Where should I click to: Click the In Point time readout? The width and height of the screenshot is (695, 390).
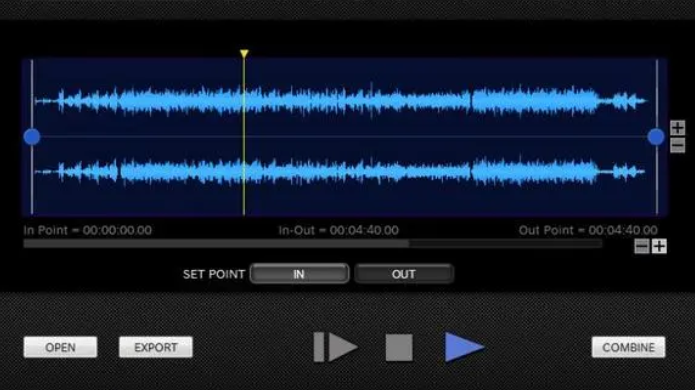[88, 230]
